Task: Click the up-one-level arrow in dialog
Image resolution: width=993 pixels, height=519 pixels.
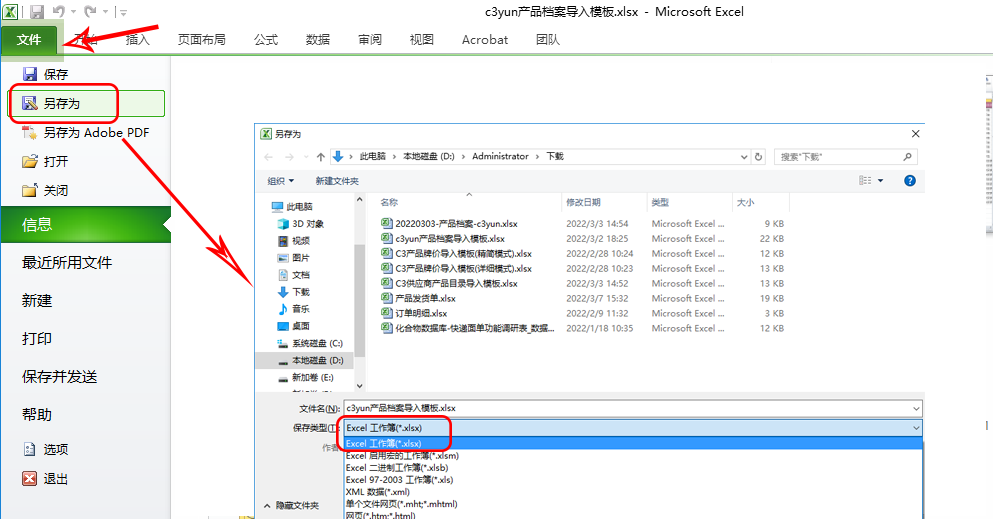Action: (x=320, y=157)
